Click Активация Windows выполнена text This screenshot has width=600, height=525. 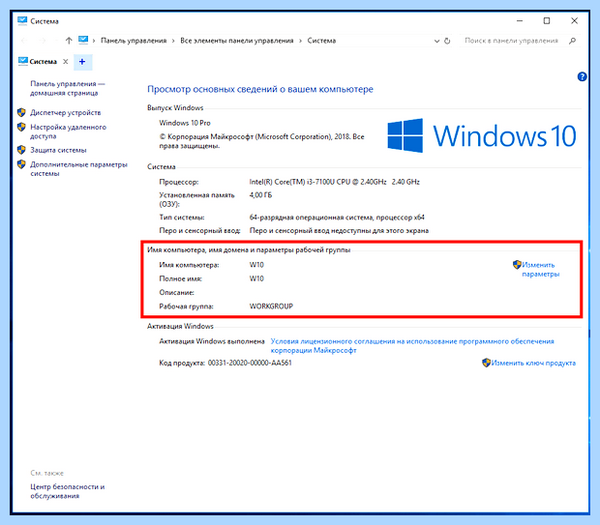(x=212, y=341)
